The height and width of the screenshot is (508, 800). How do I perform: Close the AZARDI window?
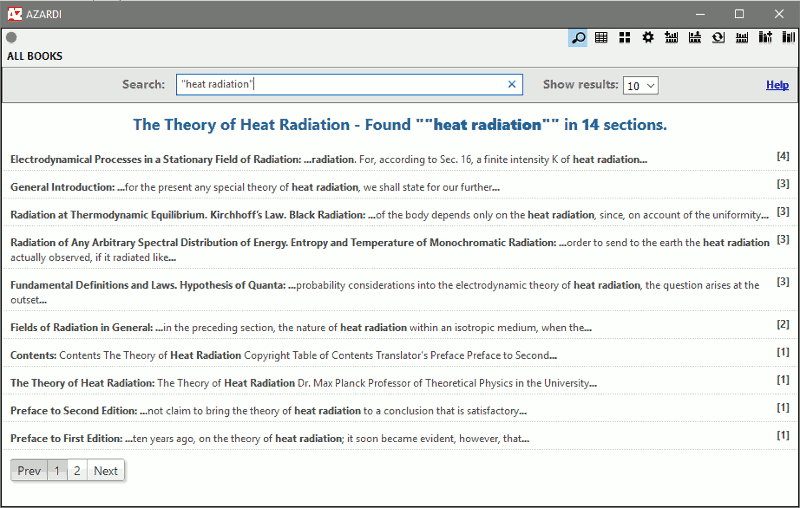[779, 14]
